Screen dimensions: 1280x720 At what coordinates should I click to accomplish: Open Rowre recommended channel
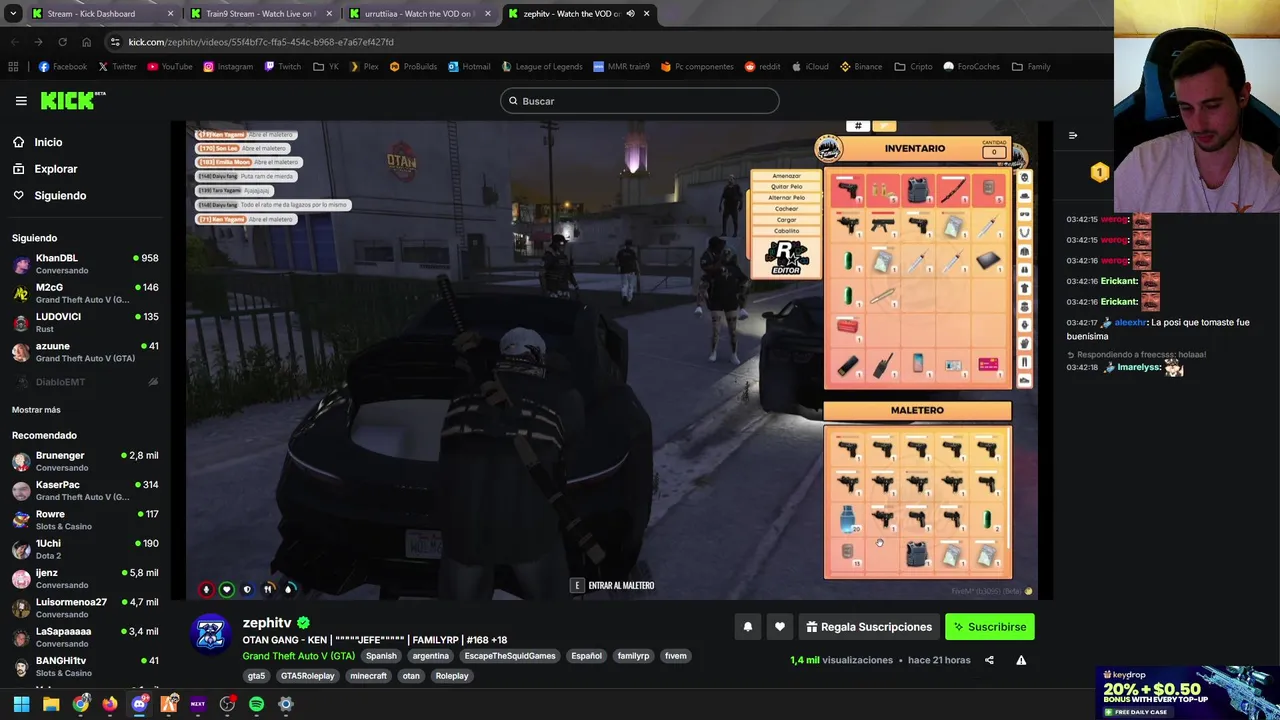[85, 520]
